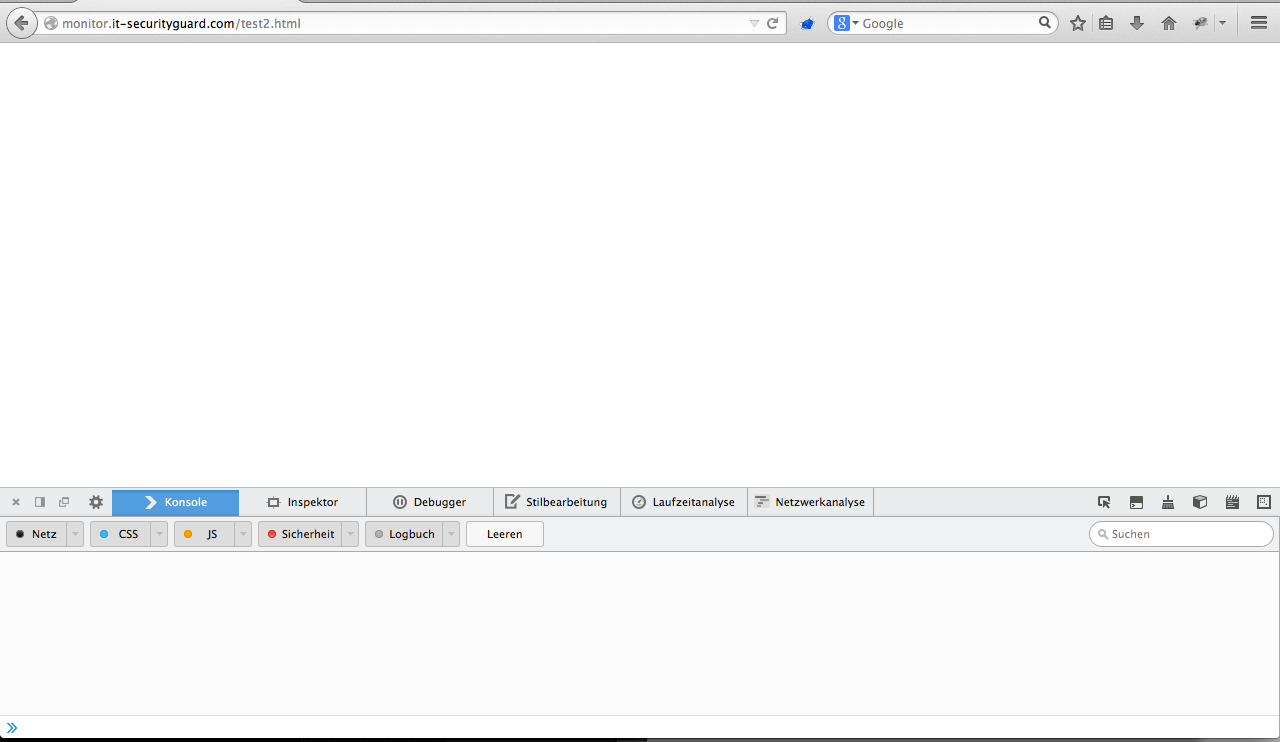This screenshot has width=1280, height=742.
Task: Go to the home page icon
Action: [x=1168, y=23]
